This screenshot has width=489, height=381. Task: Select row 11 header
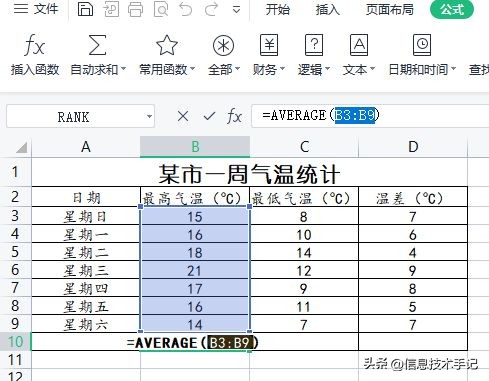pyautogui.click(x=15, y=360)
